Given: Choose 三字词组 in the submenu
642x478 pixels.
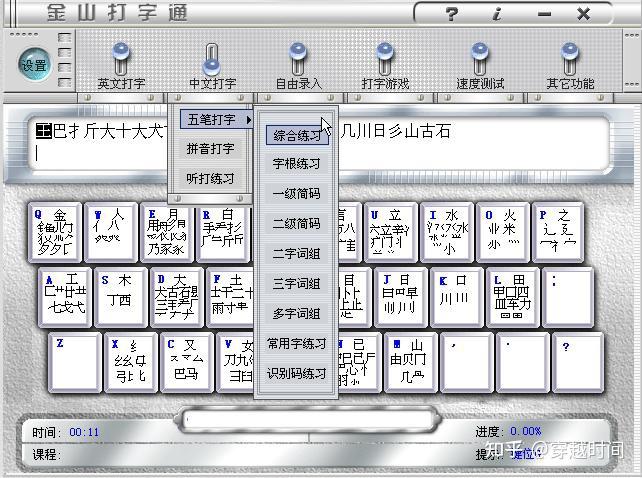Looking at the screenshot, I should tap(297, 284).
